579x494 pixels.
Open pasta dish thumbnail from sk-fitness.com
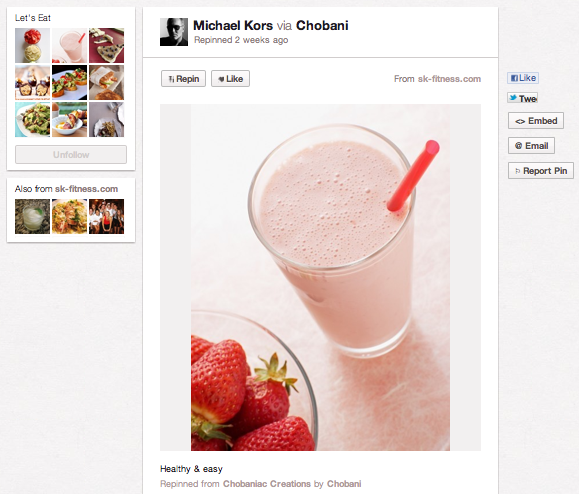[69, 216]
